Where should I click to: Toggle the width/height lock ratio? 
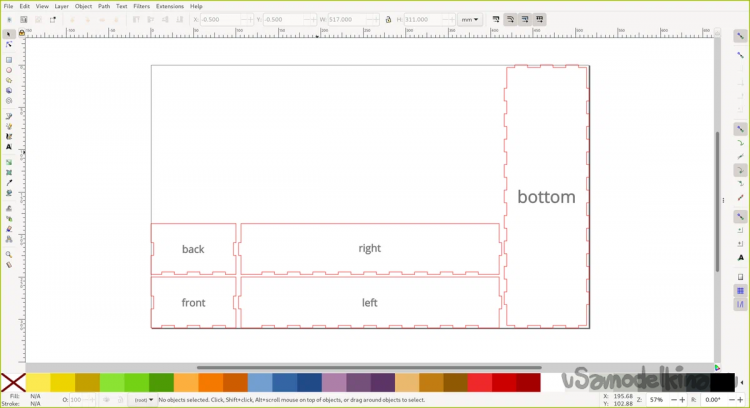pos(387,19)
